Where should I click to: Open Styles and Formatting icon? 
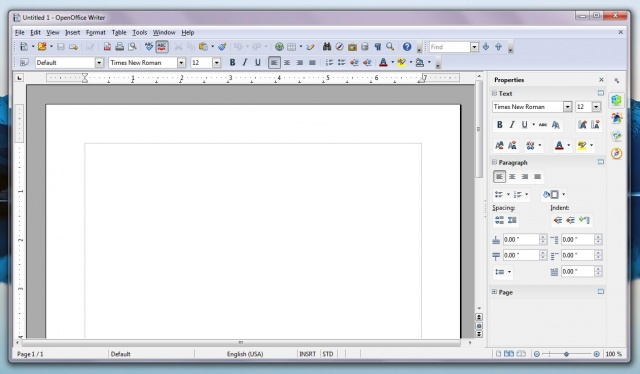24,62
